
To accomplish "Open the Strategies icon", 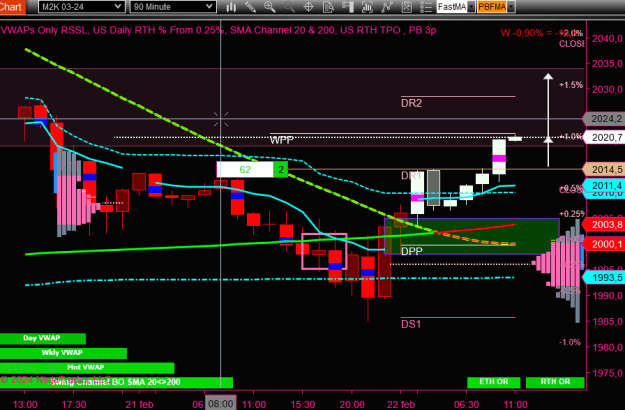I will click(407, 7).
